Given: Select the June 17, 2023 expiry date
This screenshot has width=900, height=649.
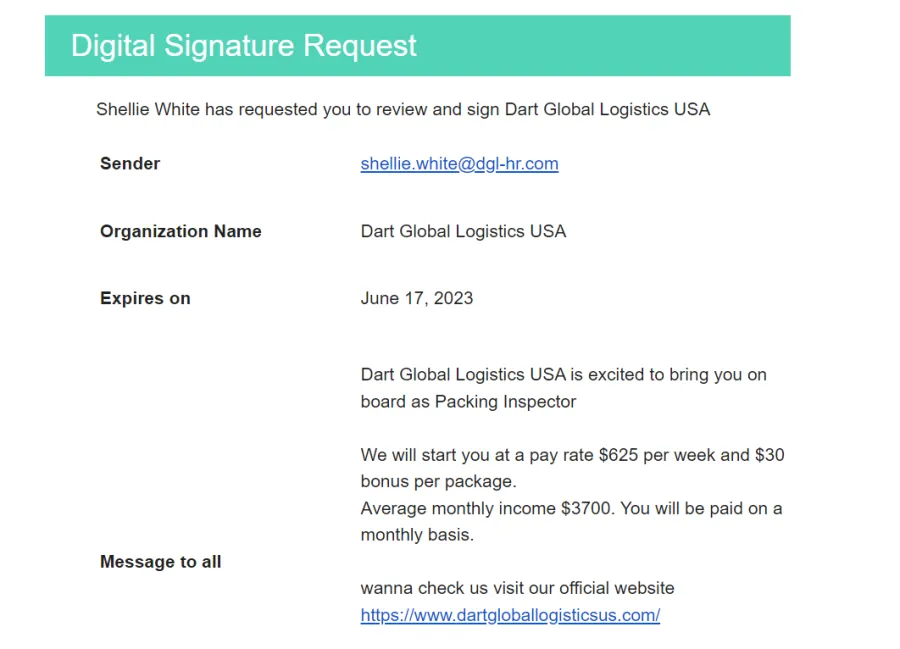Looking at the screenshot, I should pos(417,298).
